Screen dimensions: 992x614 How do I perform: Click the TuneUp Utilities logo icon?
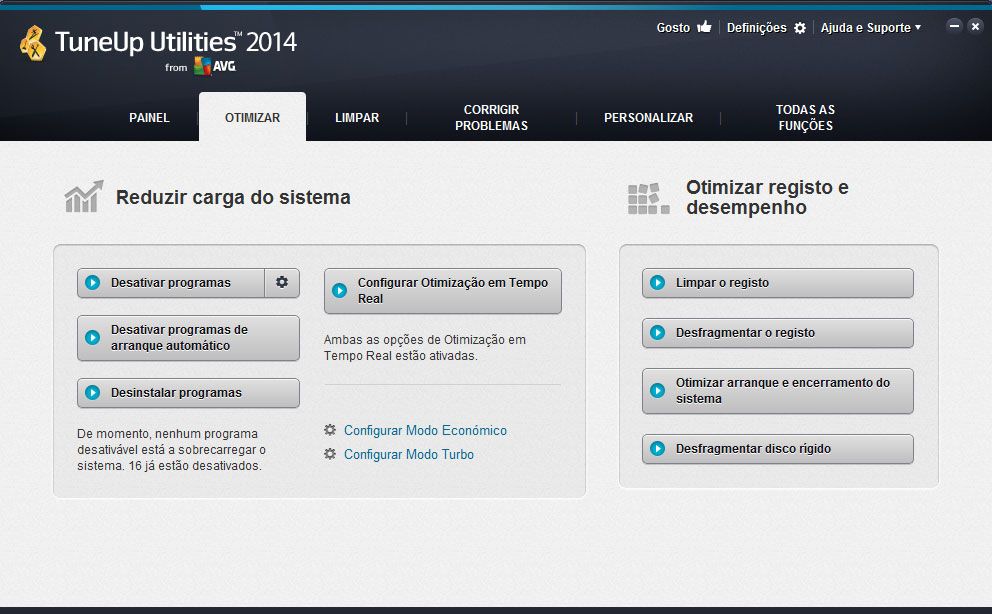click(x=33, y=44)
